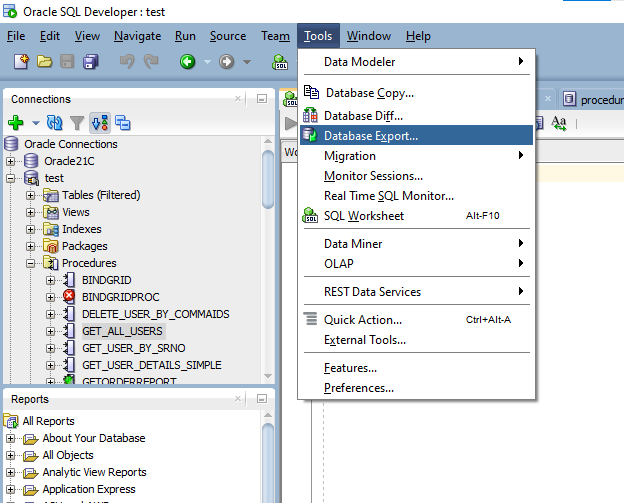This screenshot has height=503, width=624.
Task: Open the Source menu
Action: [x=228, y=36]
